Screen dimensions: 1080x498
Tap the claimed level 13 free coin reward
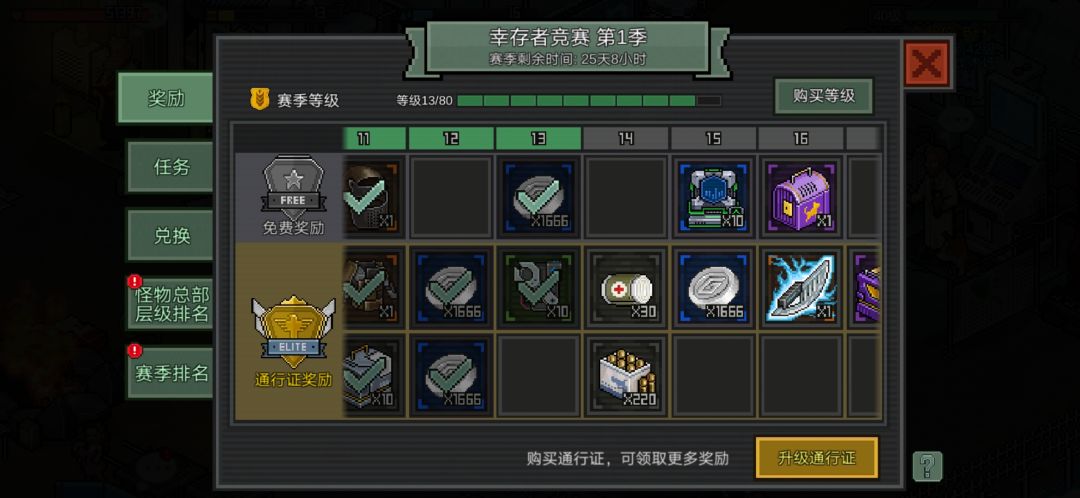click(538, 197)
